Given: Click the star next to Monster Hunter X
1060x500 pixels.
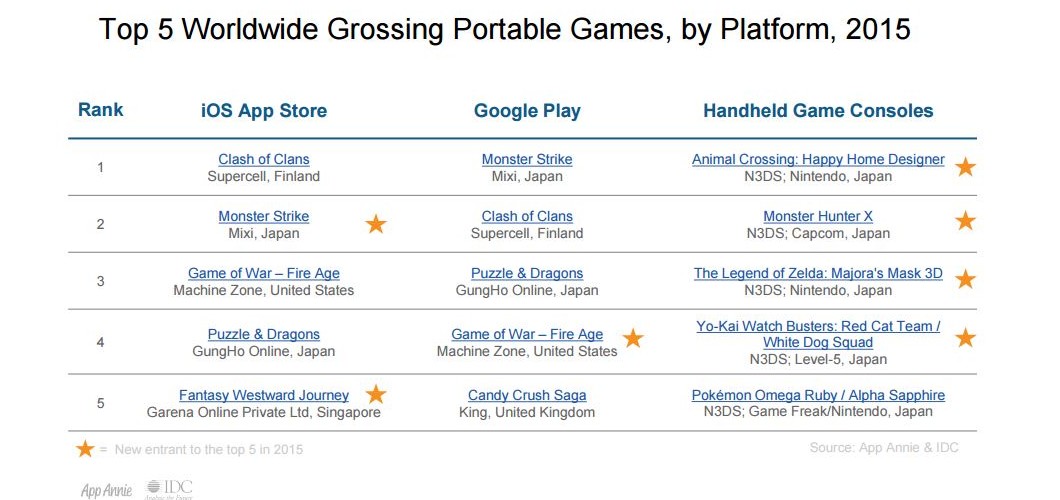Looking at the screenshot, I should coord(965,220).
